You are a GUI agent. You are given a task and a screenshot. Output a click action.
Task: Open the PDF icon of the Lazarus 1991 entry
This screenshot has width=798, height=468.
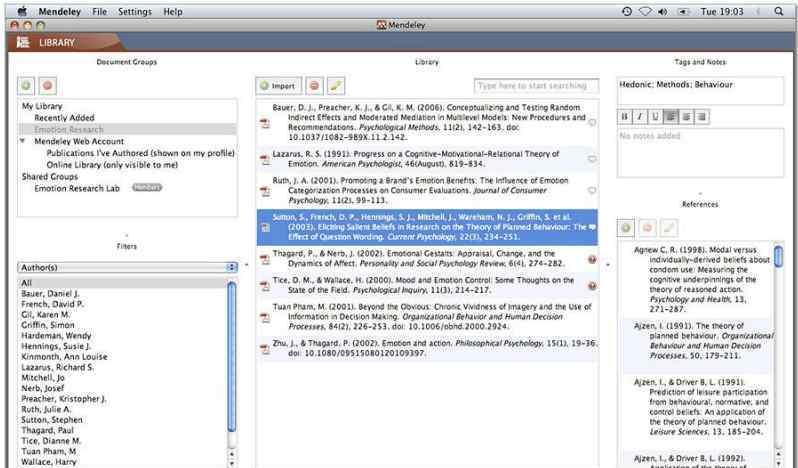coord(265,159)
